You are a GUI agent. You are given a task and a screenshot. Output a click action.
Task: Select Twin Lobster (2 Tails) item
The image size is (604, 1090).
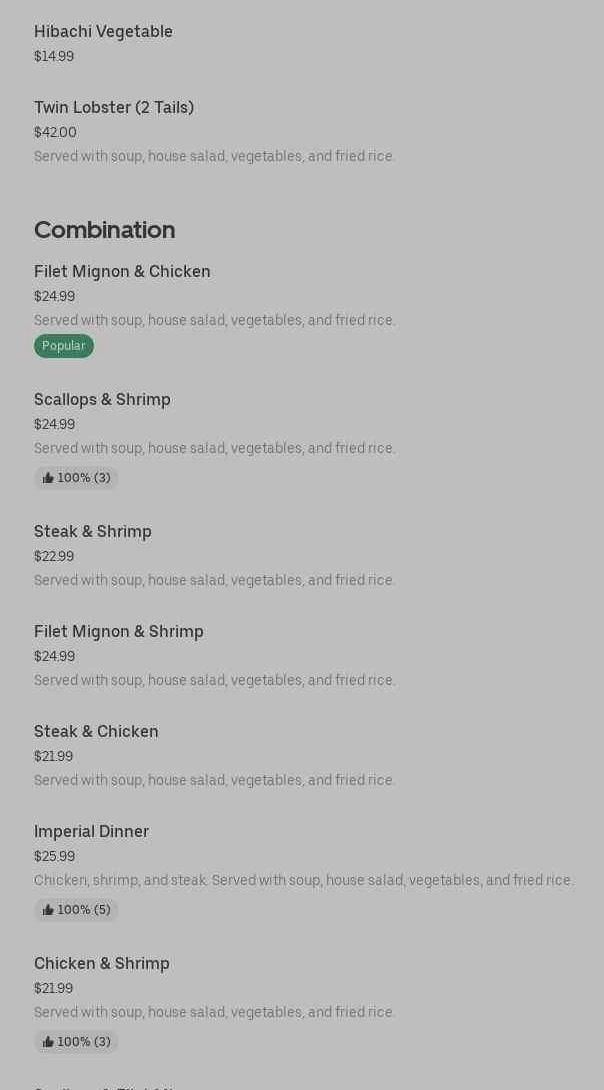tap(114, 108)
